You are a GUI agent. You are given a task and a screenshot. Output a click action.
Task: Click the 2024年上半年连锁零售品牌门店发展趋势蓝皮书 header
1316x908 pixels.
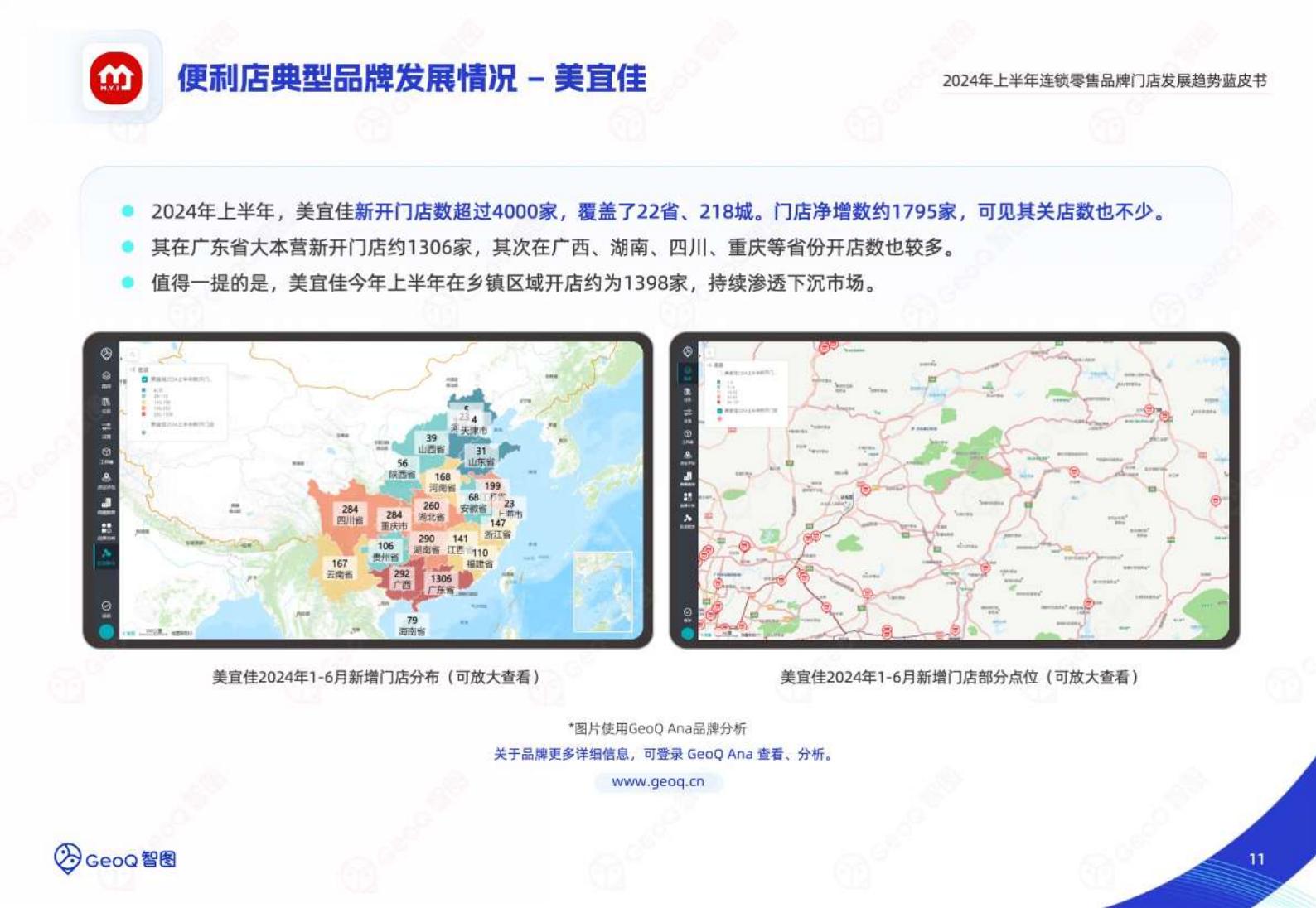(1105, 80)
